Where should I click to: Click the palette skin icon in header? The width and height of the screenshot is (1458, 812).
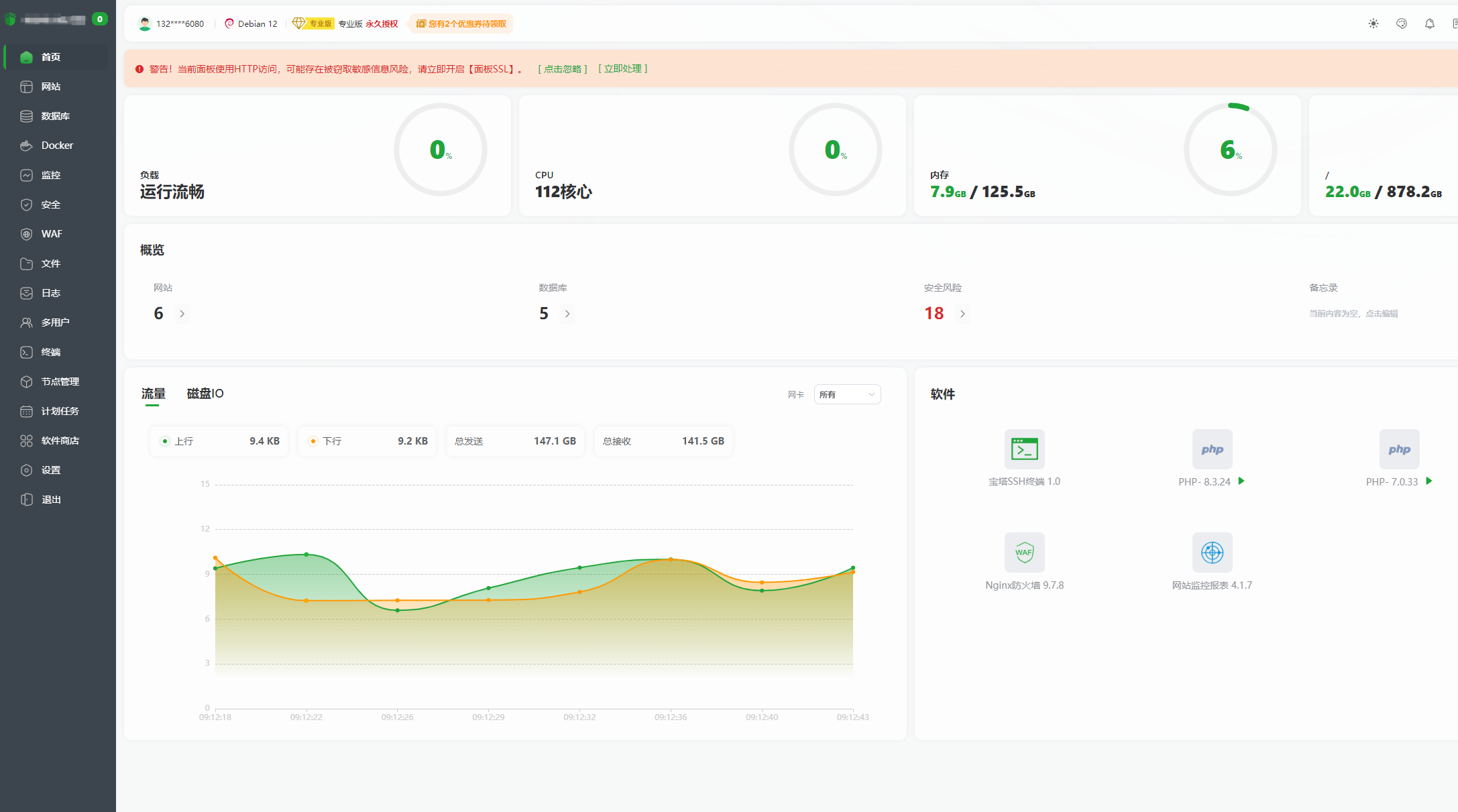pos(1402,23)
